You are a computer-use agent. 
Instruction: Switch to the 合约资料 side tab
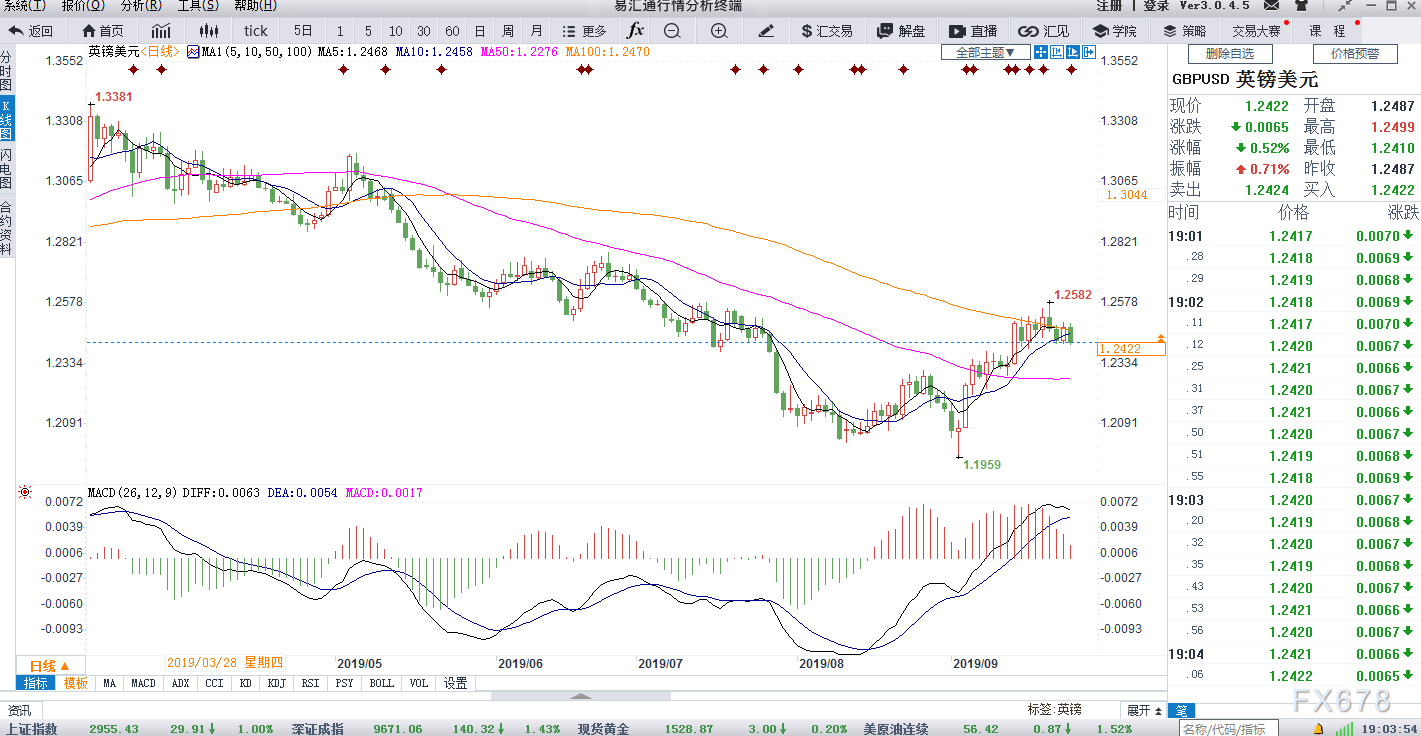pyautogui.click(x=7, y=228)
